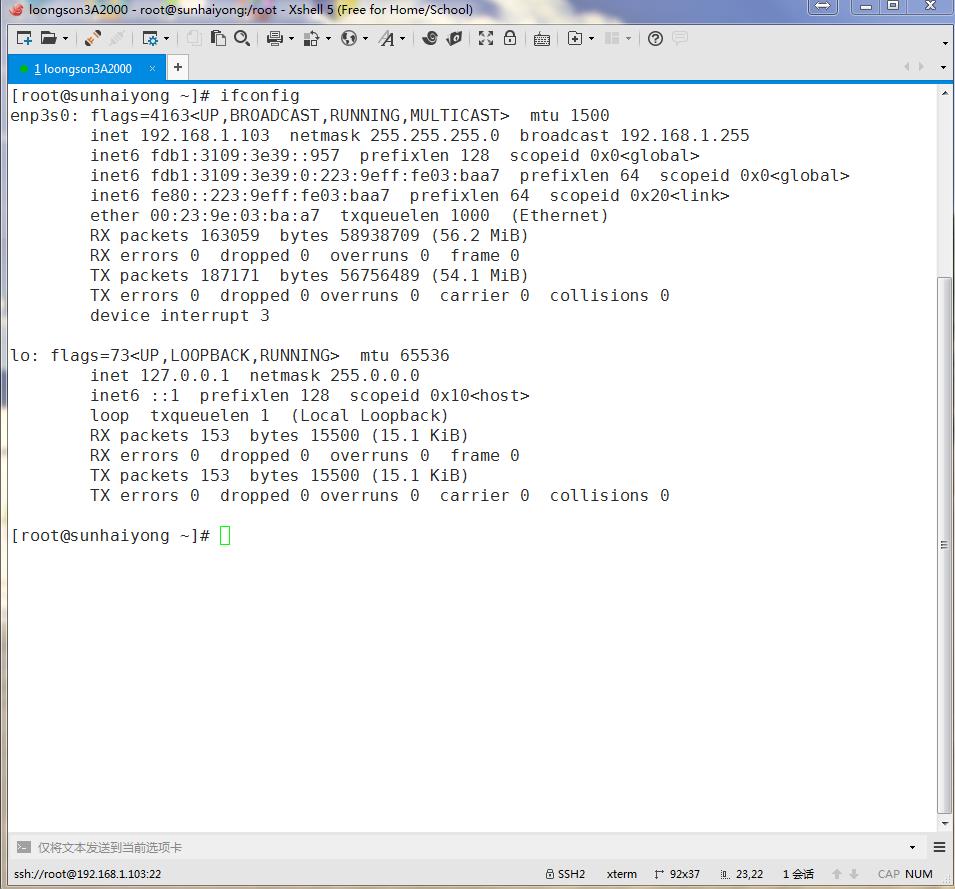The image size is (955, 889).
Task: Click the CAP lock indicator
Action: coord(889,874)
